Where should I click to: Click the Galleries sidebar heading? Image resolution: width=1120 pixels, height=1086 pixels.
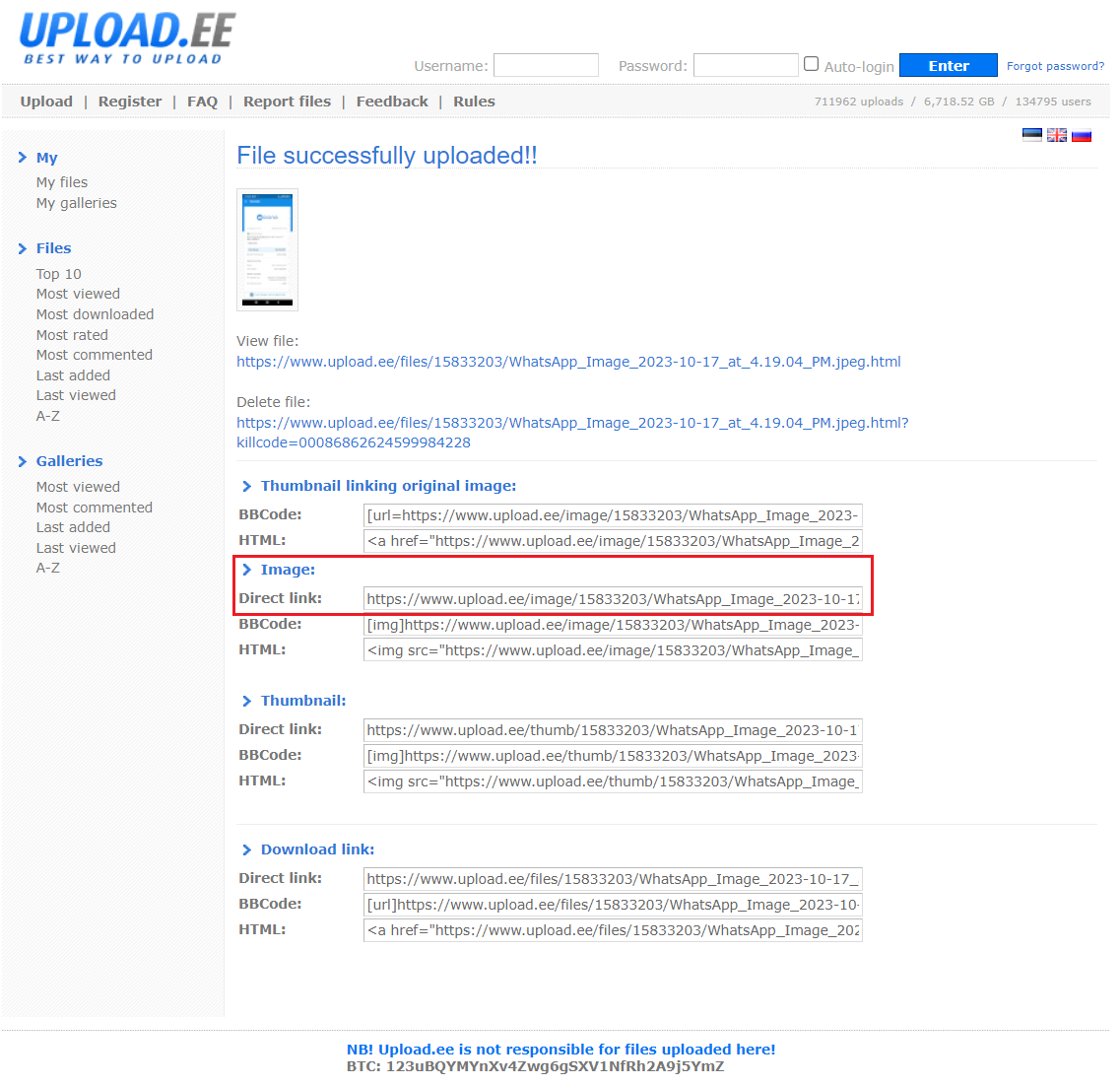69,461
